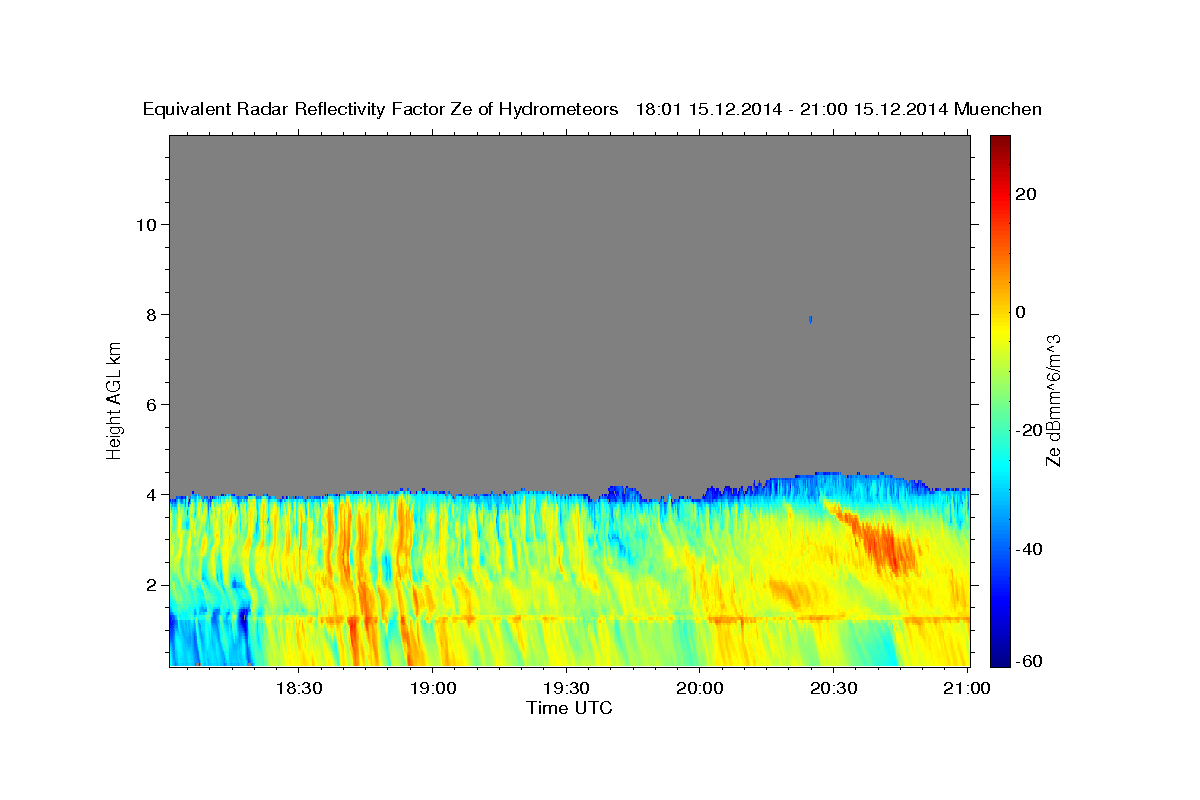Screen dimensions: 1200x800
Task: Click the colorbar value label 0
Action: pyautogui.click(x=1022, y=312)
